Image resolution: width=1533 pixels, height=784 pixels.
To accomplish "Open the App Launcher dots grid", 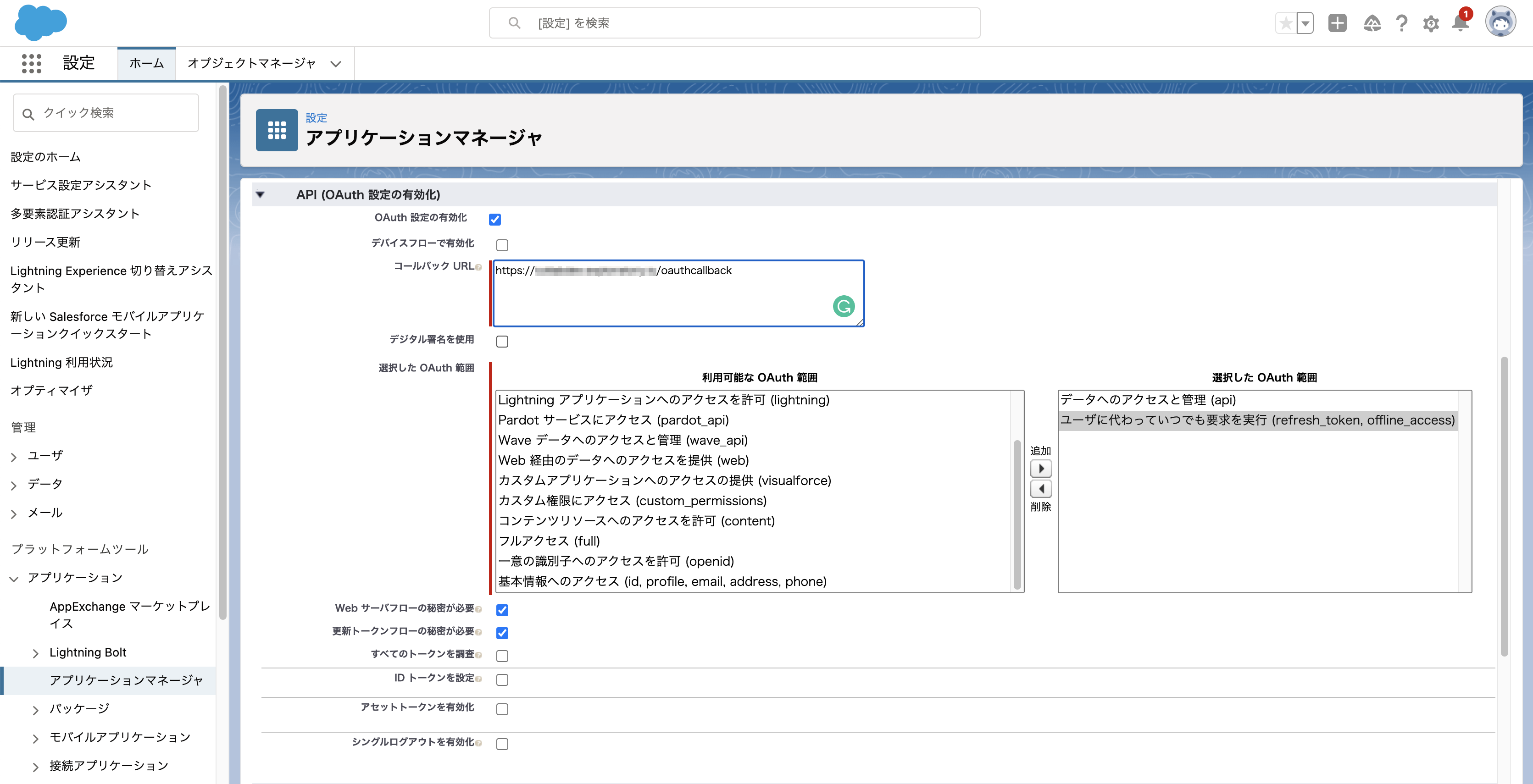I will point(32,63).
